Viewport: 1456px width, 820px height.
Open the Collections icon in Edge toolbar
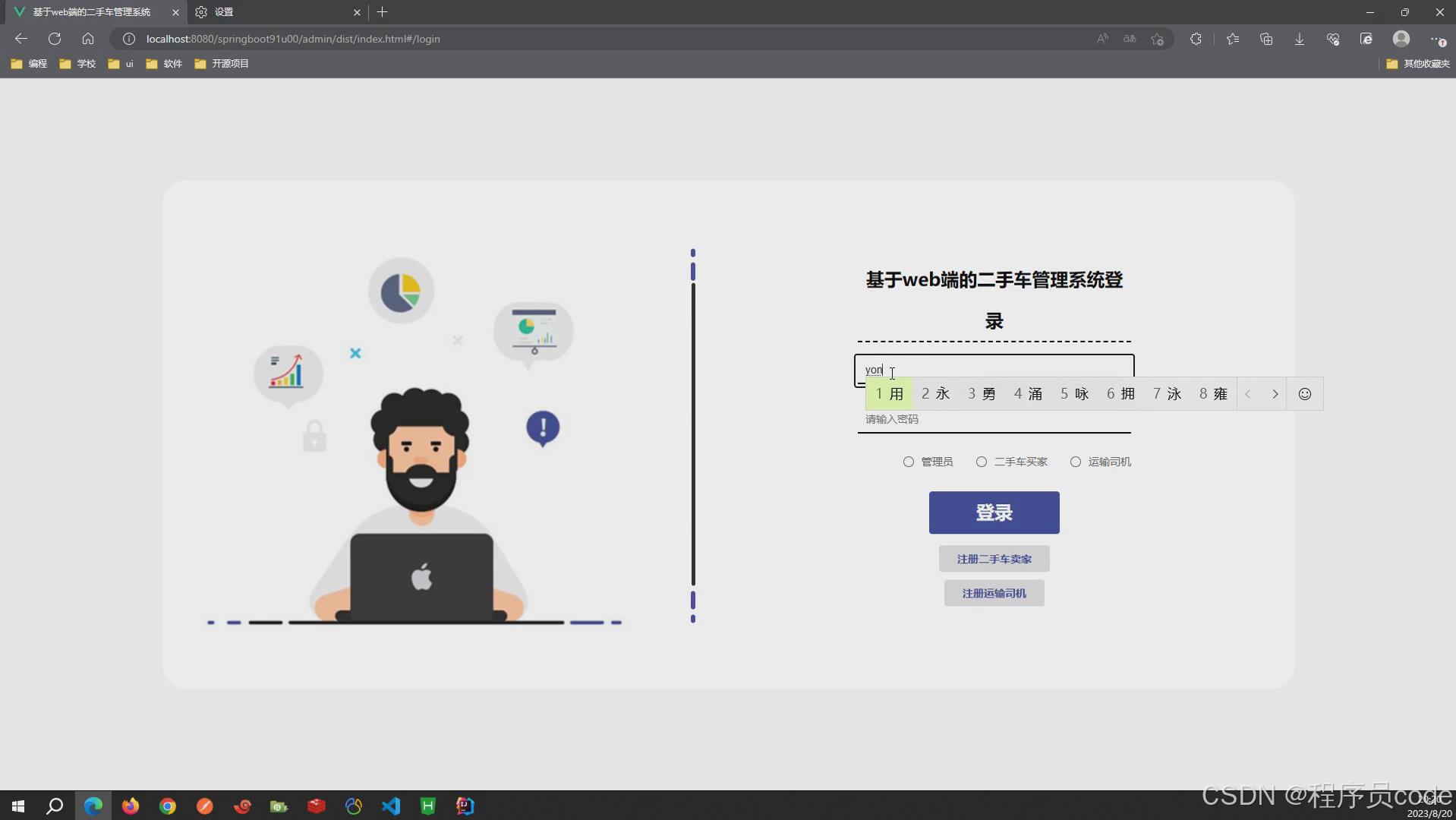(1265, 39)
